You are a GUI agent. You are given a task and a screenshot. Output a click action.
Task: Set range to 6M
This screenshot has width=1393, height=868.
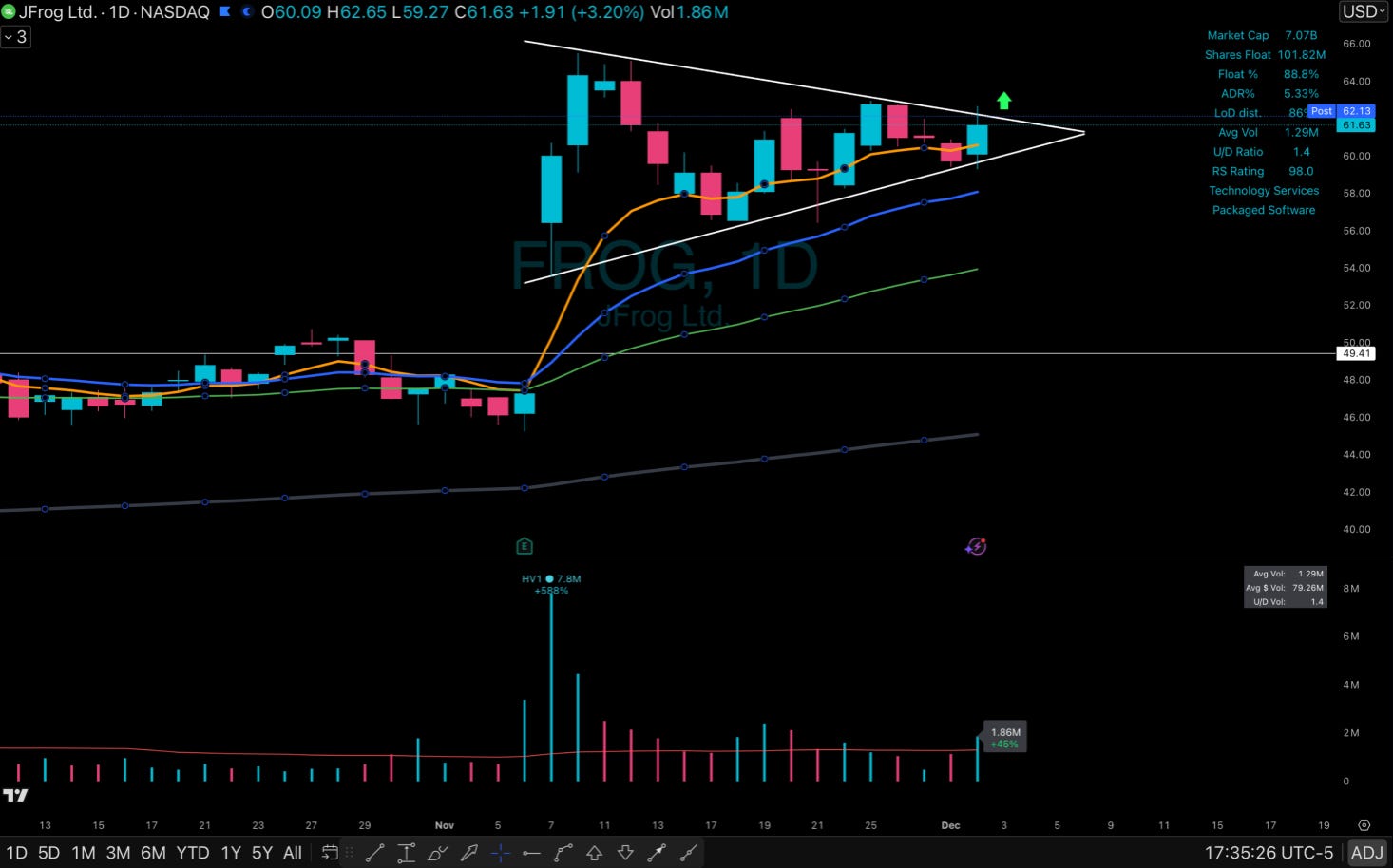click(x=153, y=853)
